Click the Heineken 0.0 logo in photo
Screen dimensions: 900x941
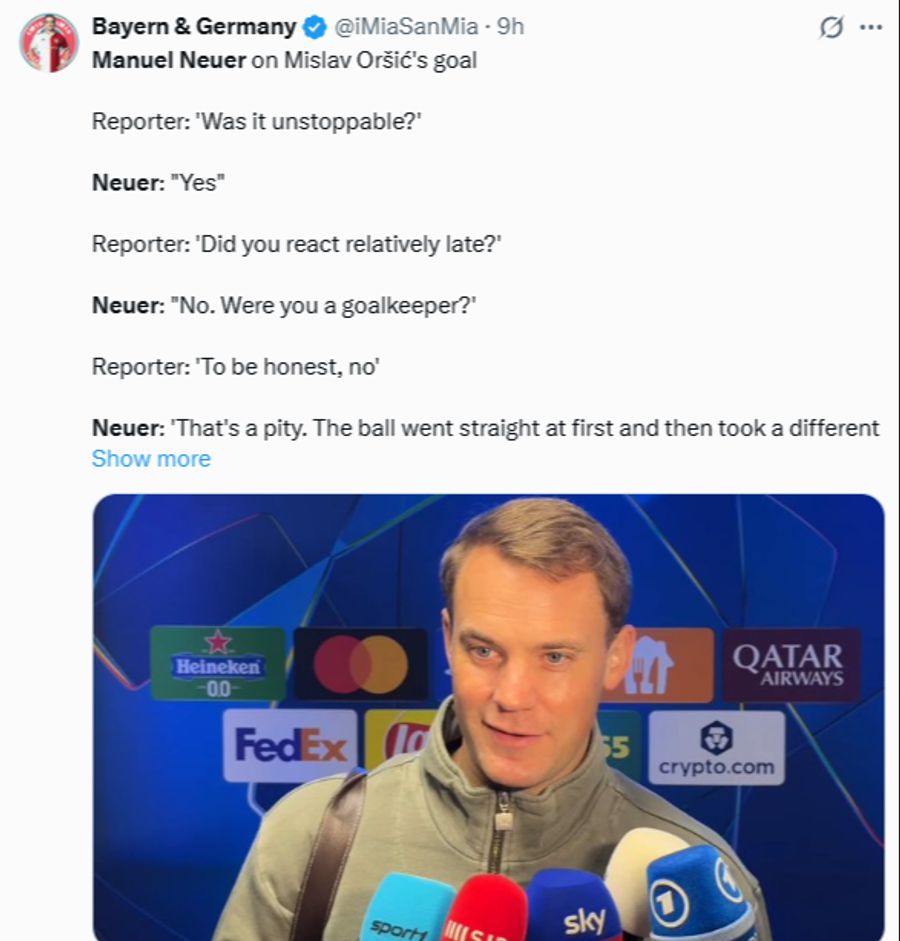coord(217,663)
